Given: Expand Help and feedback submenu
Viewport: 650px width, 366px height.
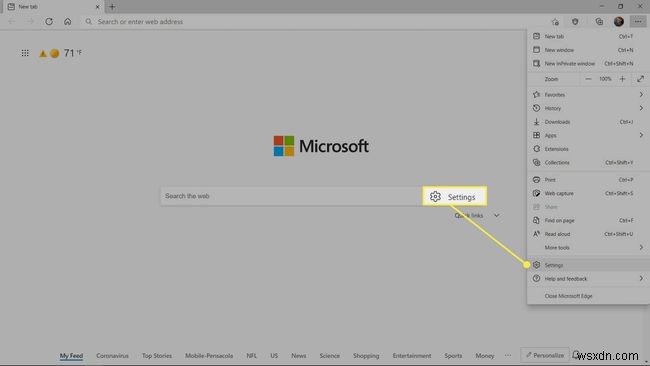Looking at the screenshot, I should point(588,279).
